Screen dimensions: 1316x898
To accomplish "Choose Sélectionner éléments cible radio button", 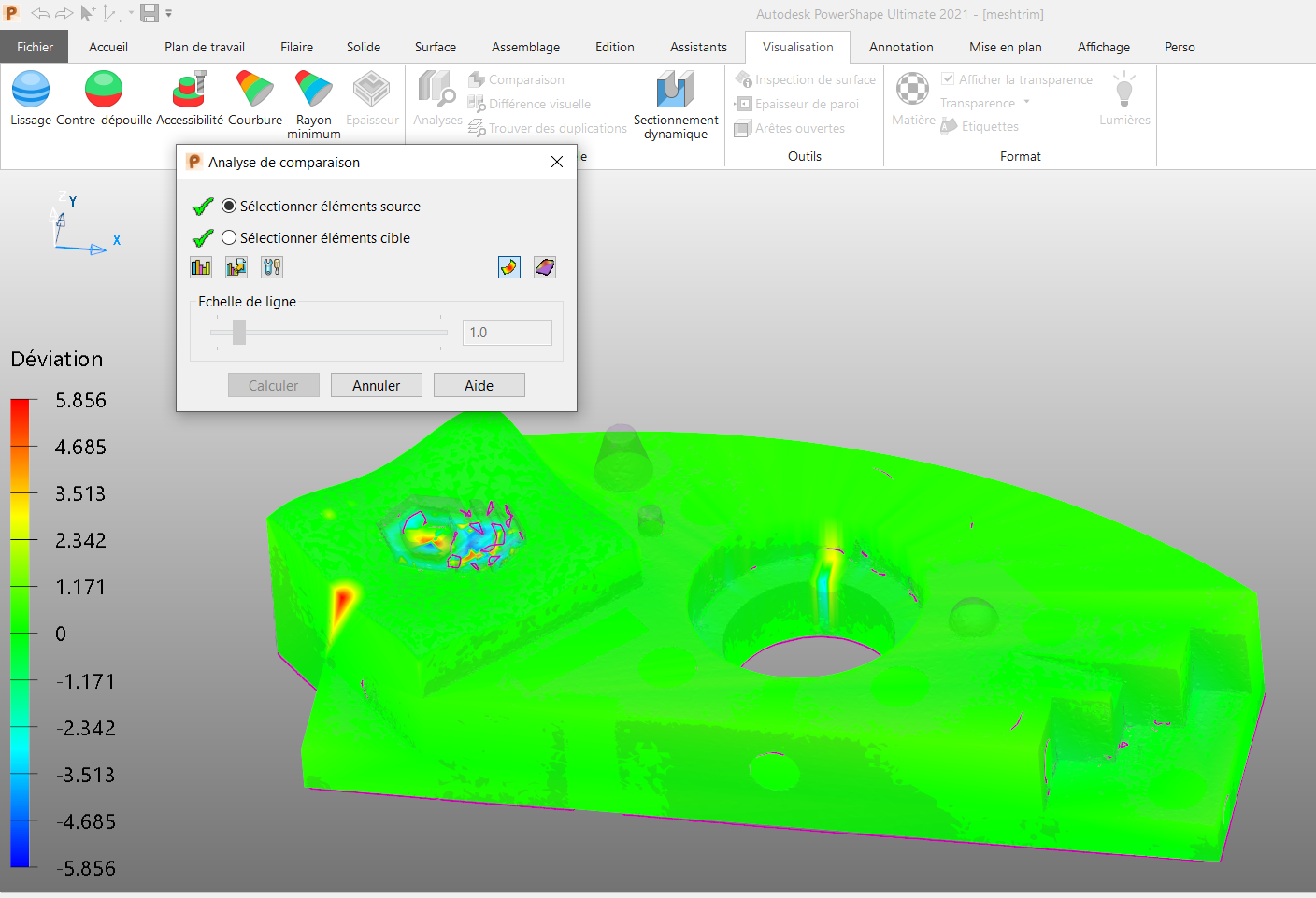I will [229, 237].
